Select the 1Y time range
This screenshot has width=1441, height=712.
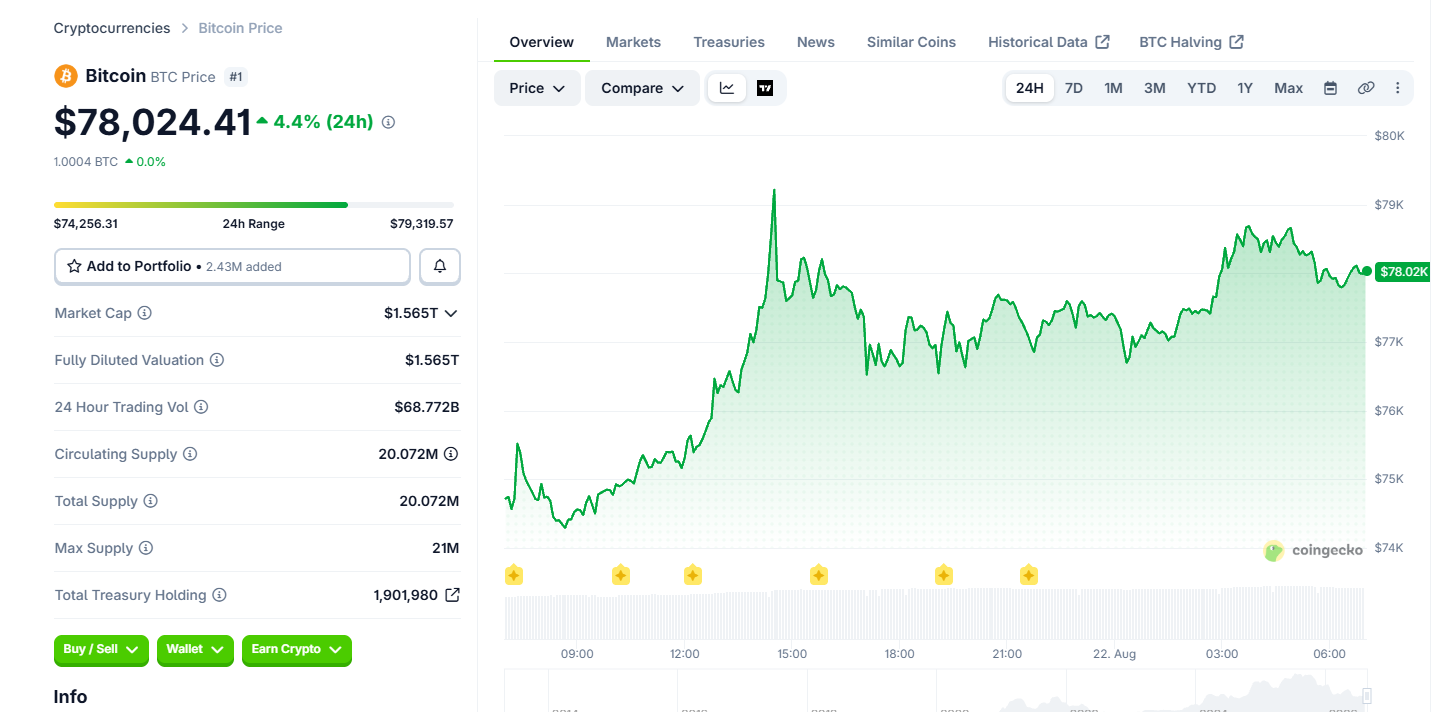pos(1245,88)
